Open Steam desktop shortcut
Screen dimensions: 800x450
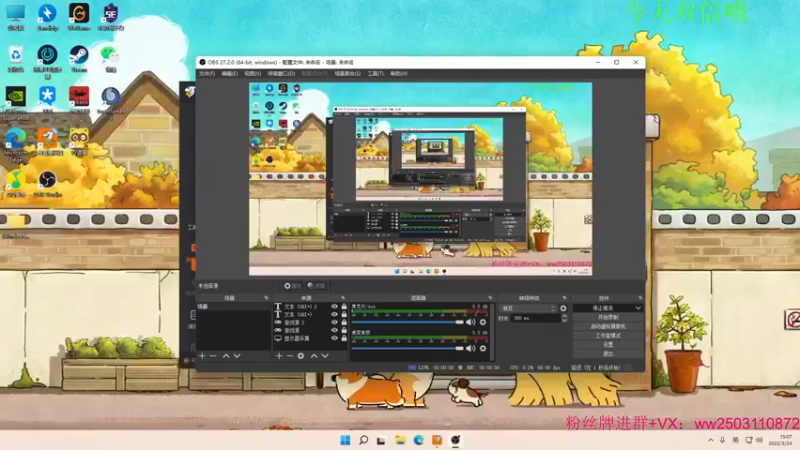(x=79, y=59)
